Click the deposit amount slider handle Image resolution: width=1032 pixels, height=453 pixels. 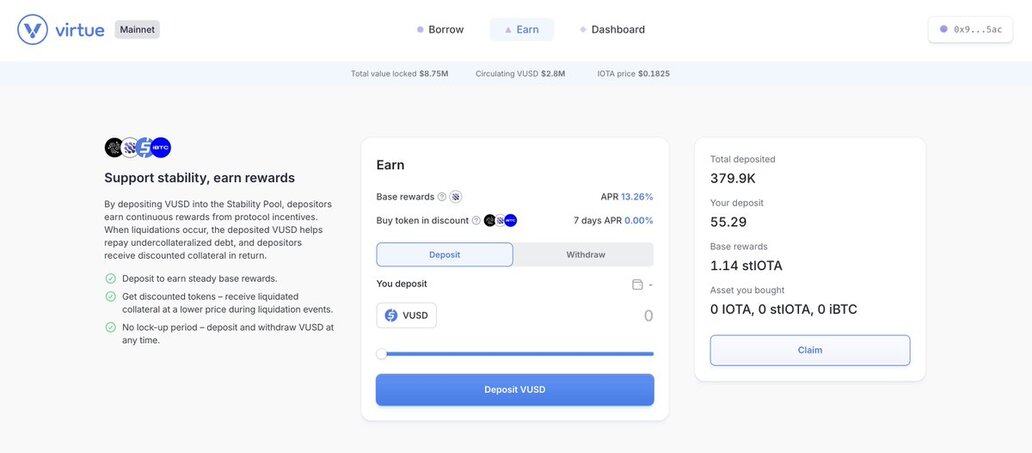pyautogui.click(x=382, y=354)
